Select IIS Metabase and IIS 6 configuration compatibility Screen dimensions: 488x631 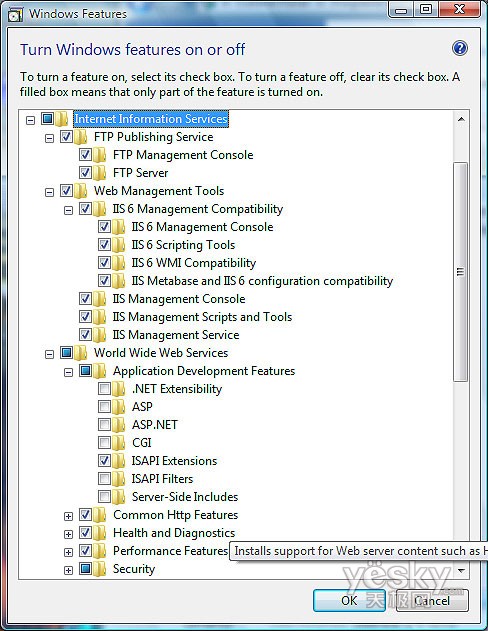[262, 280]
